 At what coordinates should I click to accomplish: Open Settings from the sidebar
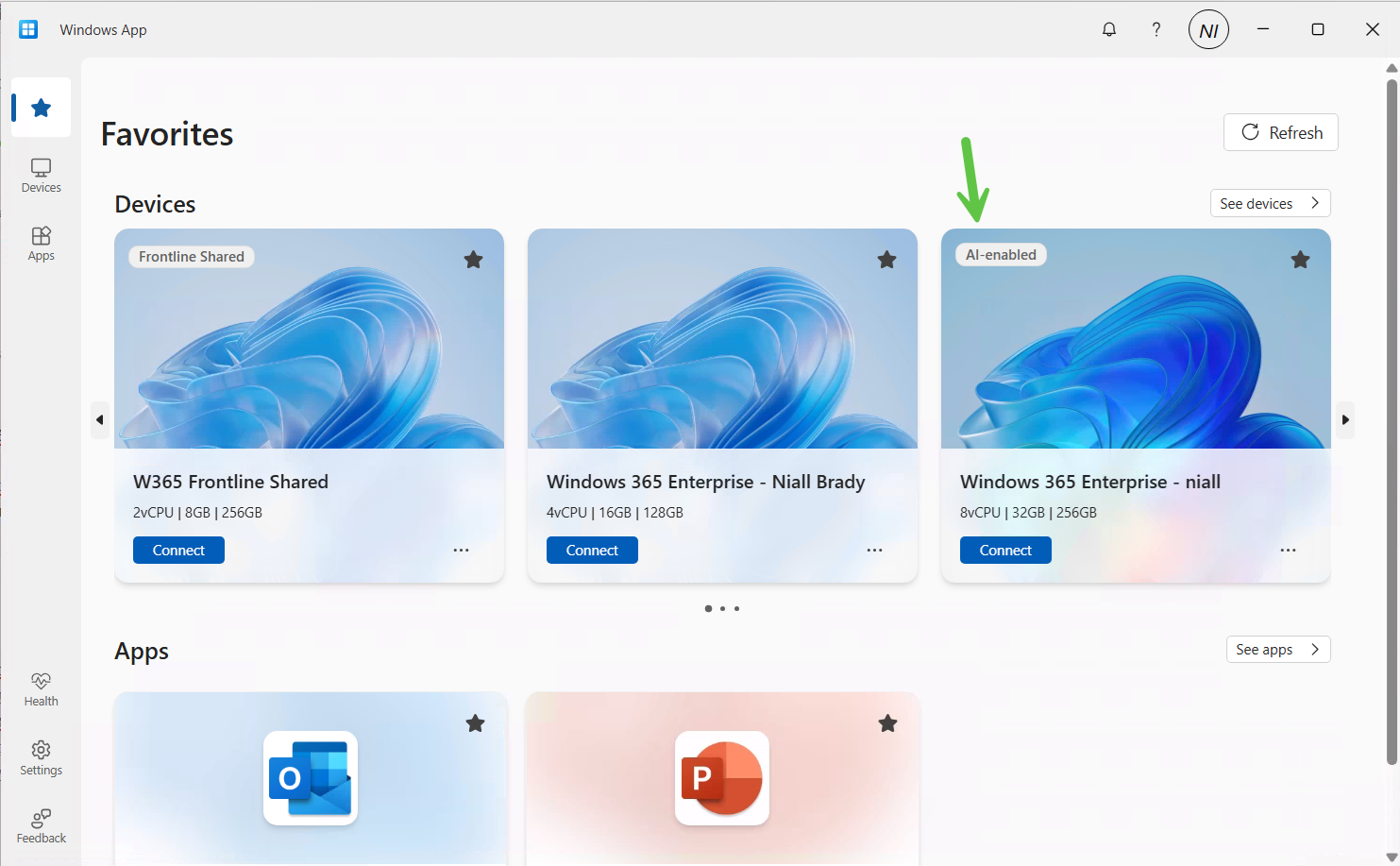coord(41,756)
